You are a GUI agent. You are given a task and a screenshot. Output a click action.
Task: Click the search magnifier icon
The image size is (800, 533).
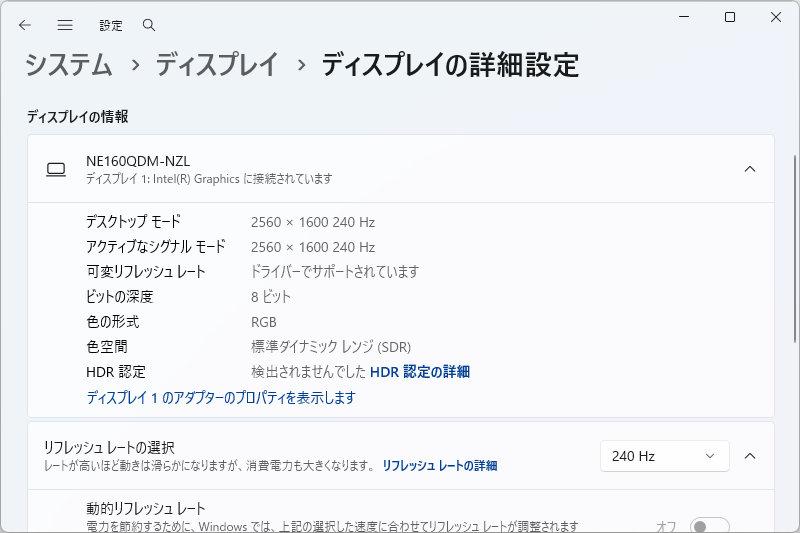coord(149,25)
